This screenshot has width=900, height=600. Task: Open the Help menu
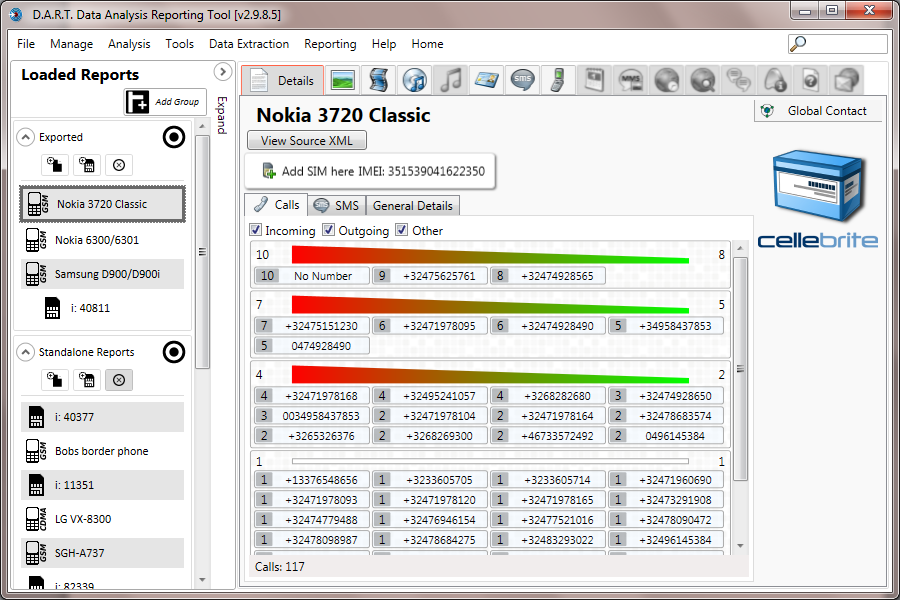384,44
